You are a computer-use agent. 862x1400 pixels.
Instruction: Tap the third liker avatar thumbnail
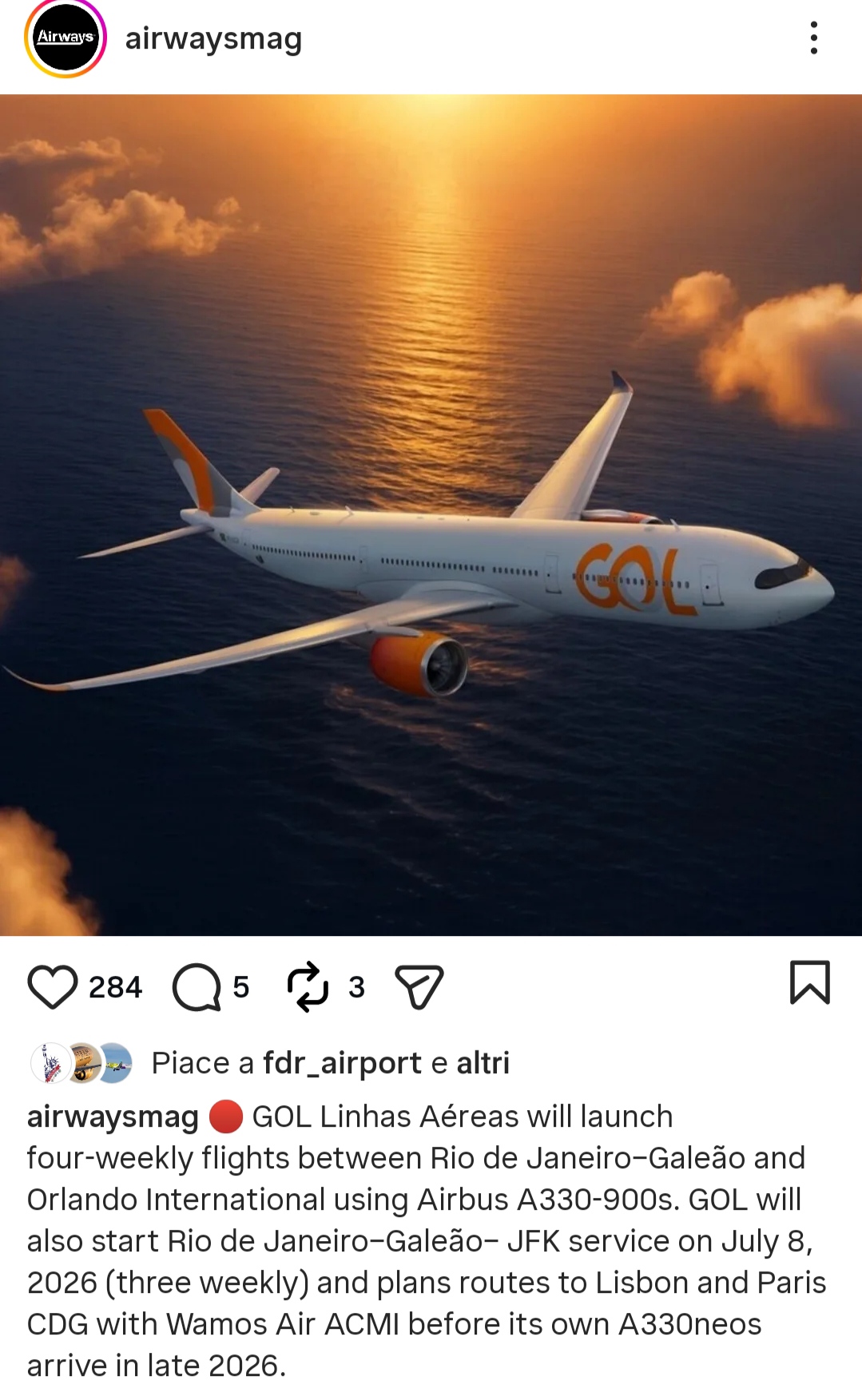tap(115, 1063)
